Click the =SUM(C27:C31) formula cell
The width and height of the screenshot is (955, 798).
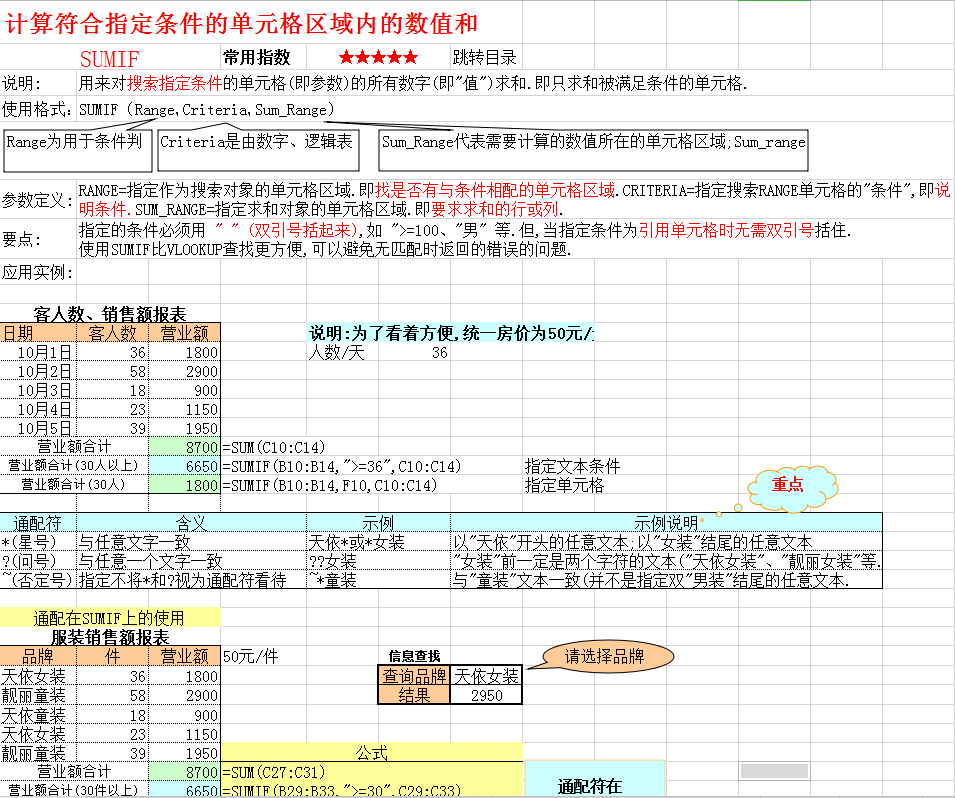coord(372,772)
